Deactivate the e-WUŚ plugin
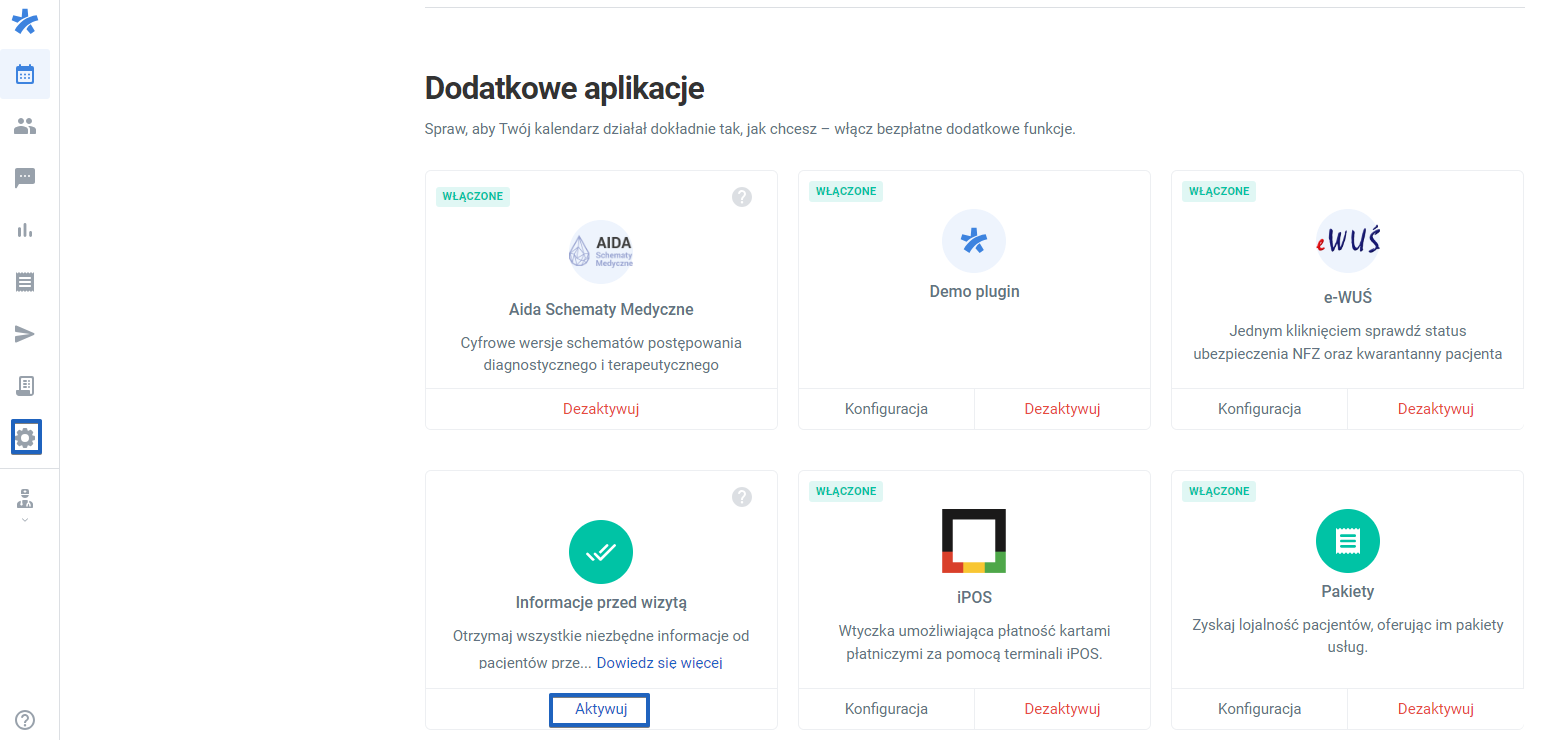Image resolution: width=1545 pixels, height=740 pixels. click(x=1435, y=409)
